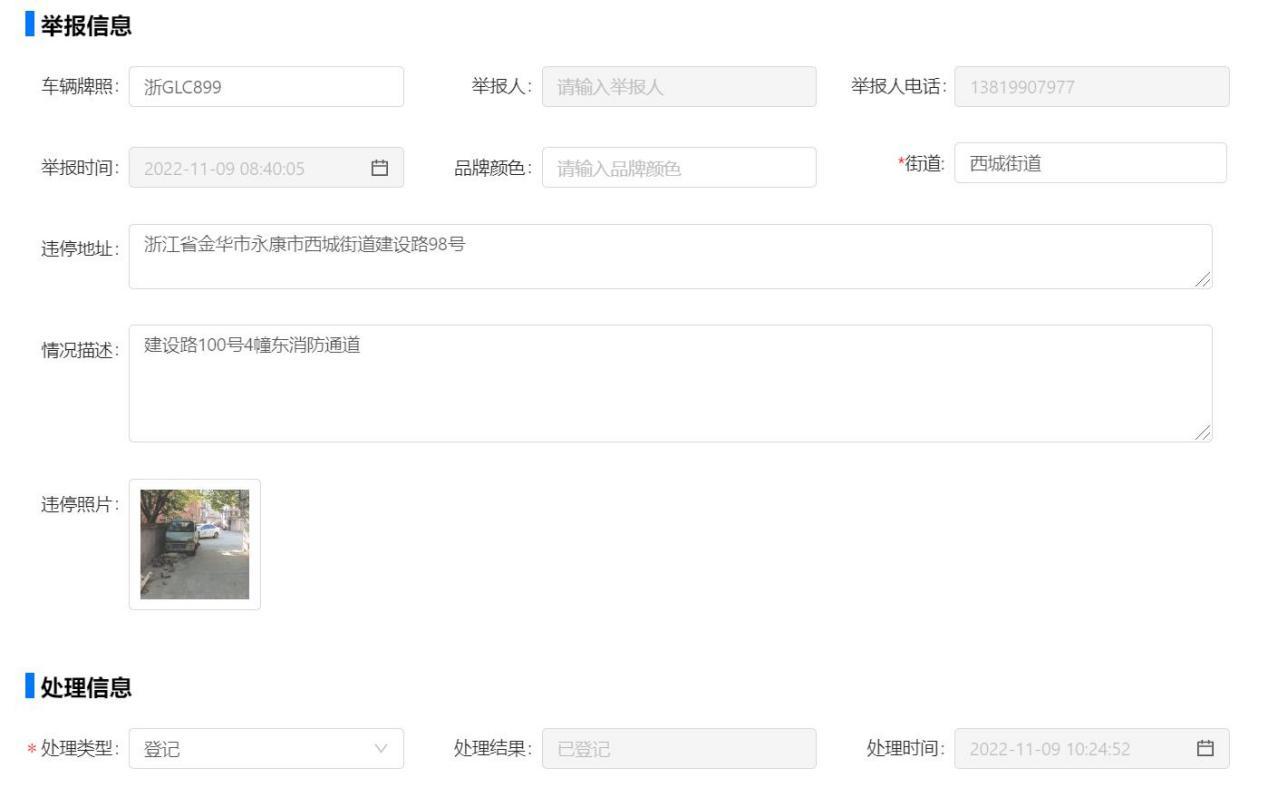Click the resize handle of 情况描述 textarea
Screen dimensions: 1268x797
[x=1203, y=433]
